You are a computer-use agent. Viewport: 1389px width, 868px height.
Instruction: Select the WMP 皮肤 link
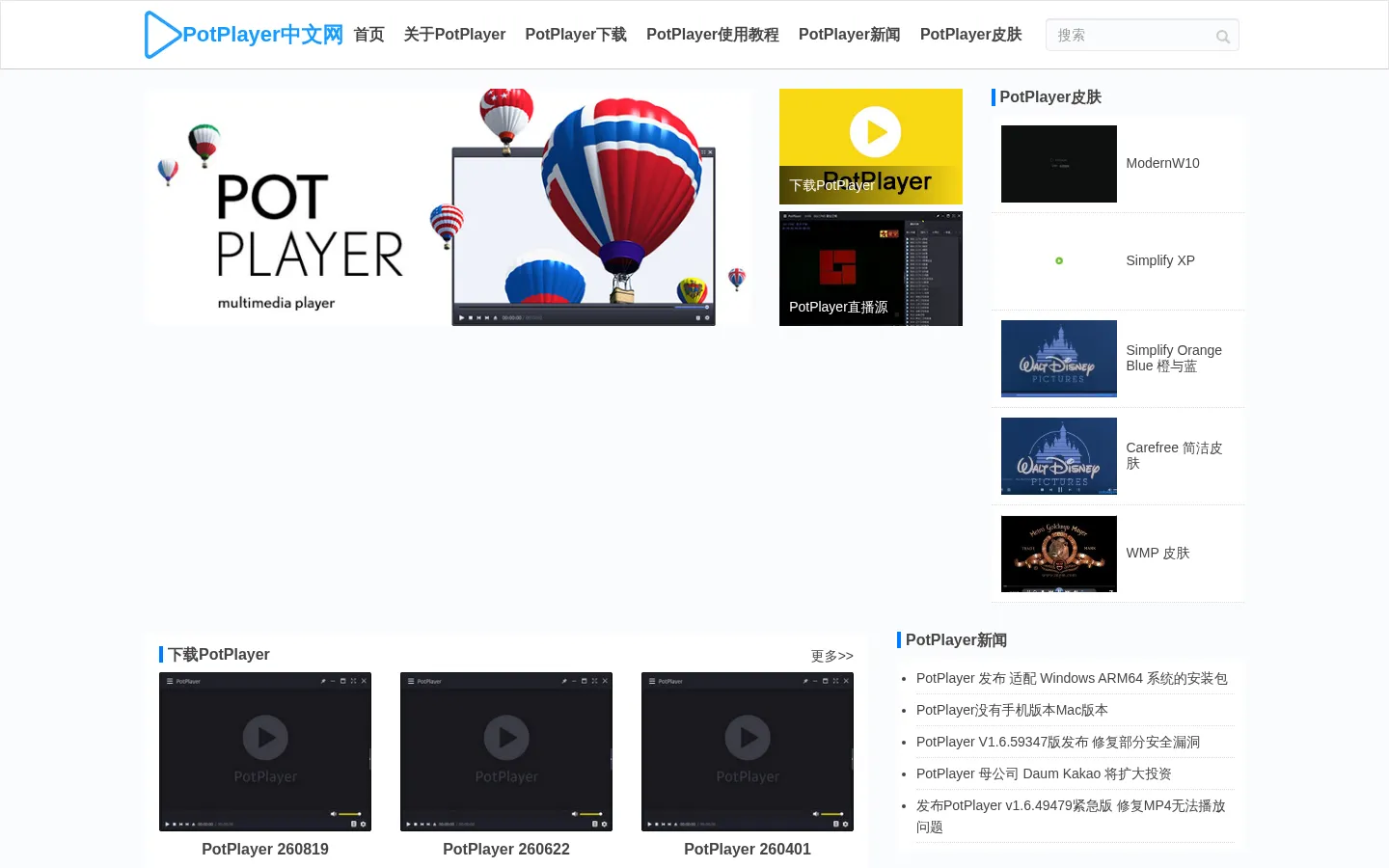1157,553
